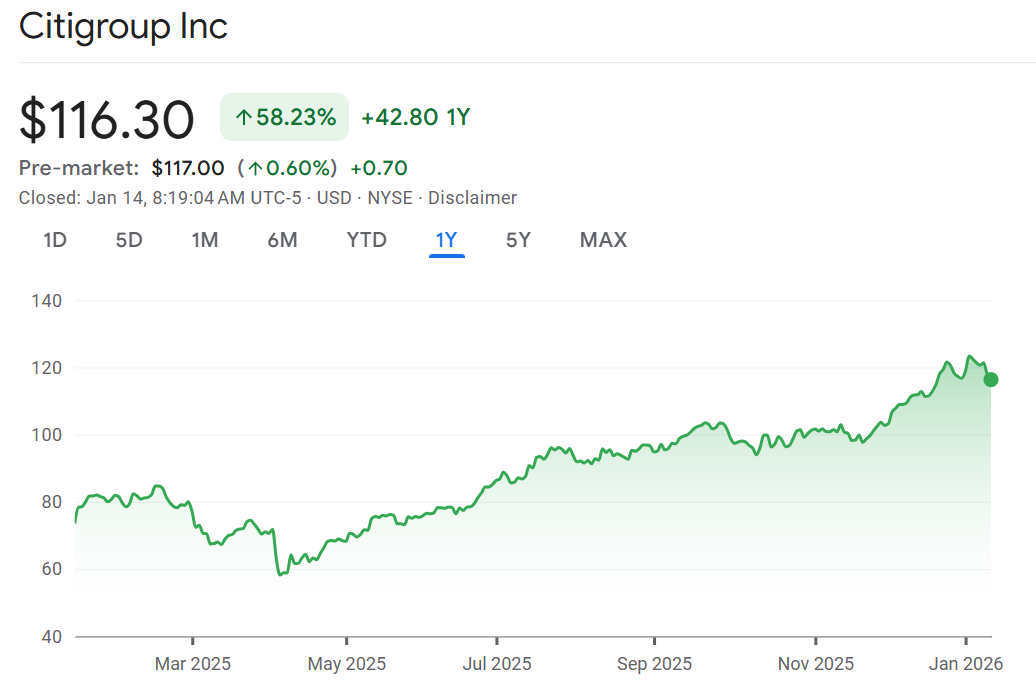Switch to the YTD tab
The image size is (1036, 691).
[x=366, y=240]
